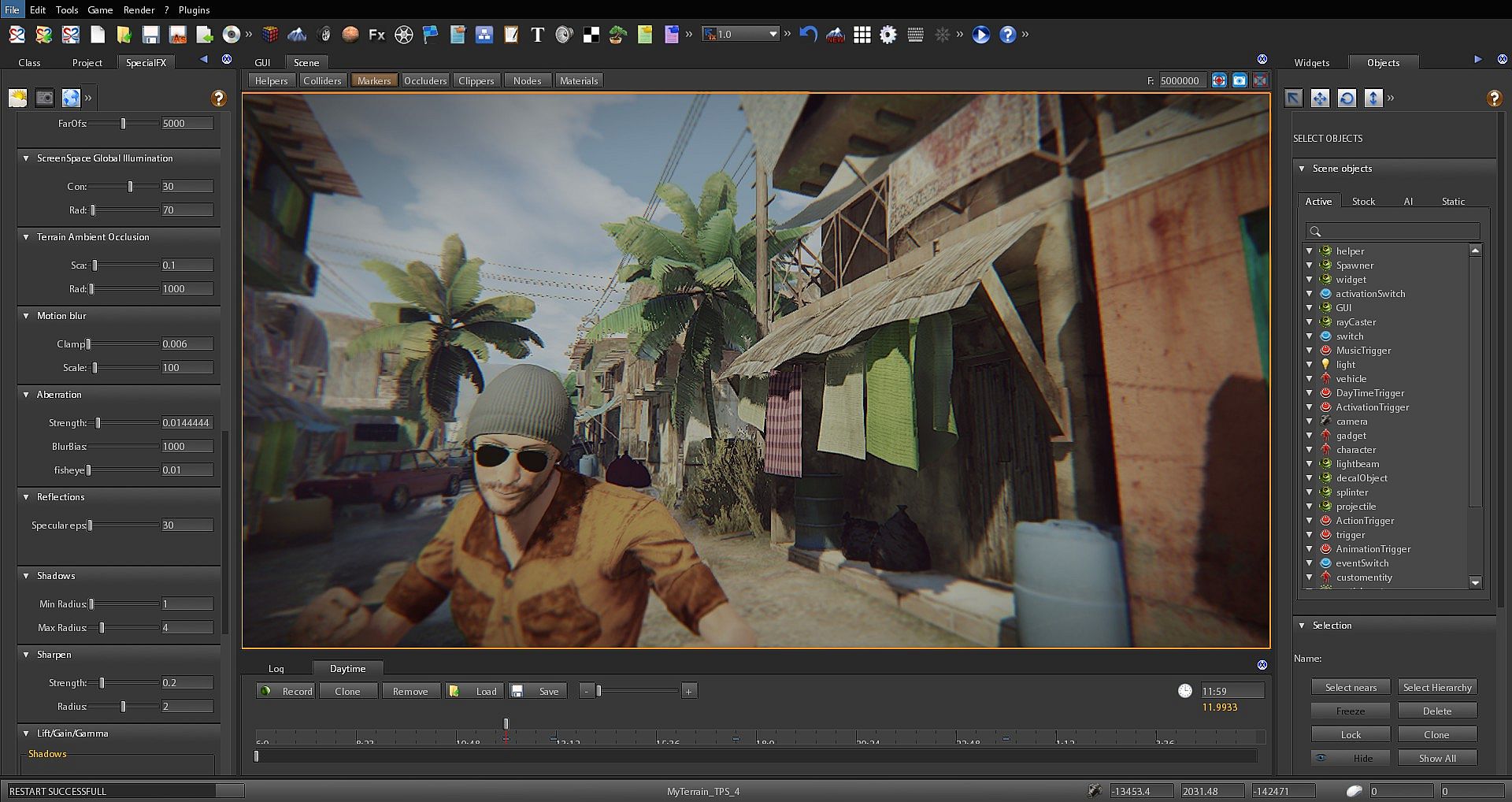The image size is (1512, 802).
Task: Click the Record daytime button
Action: pos(287,691)
